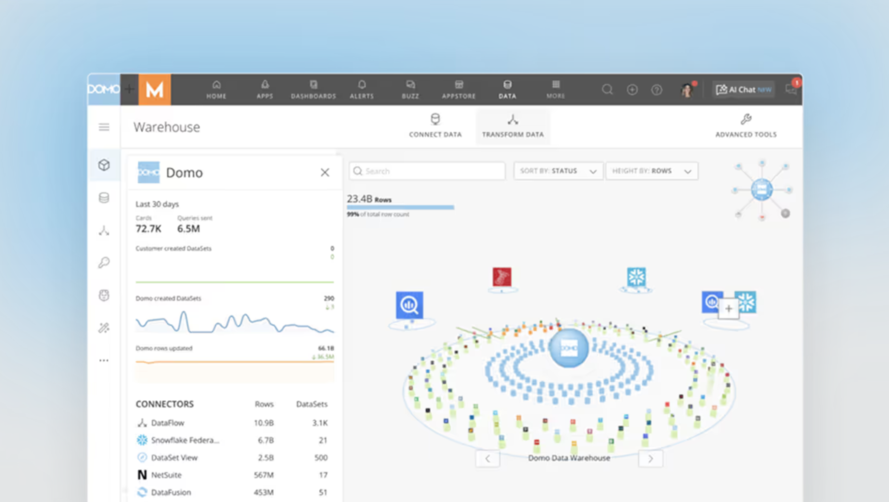Open the user profile avatar
Viewport: 889px width, 502px height.
coord(687,90)
